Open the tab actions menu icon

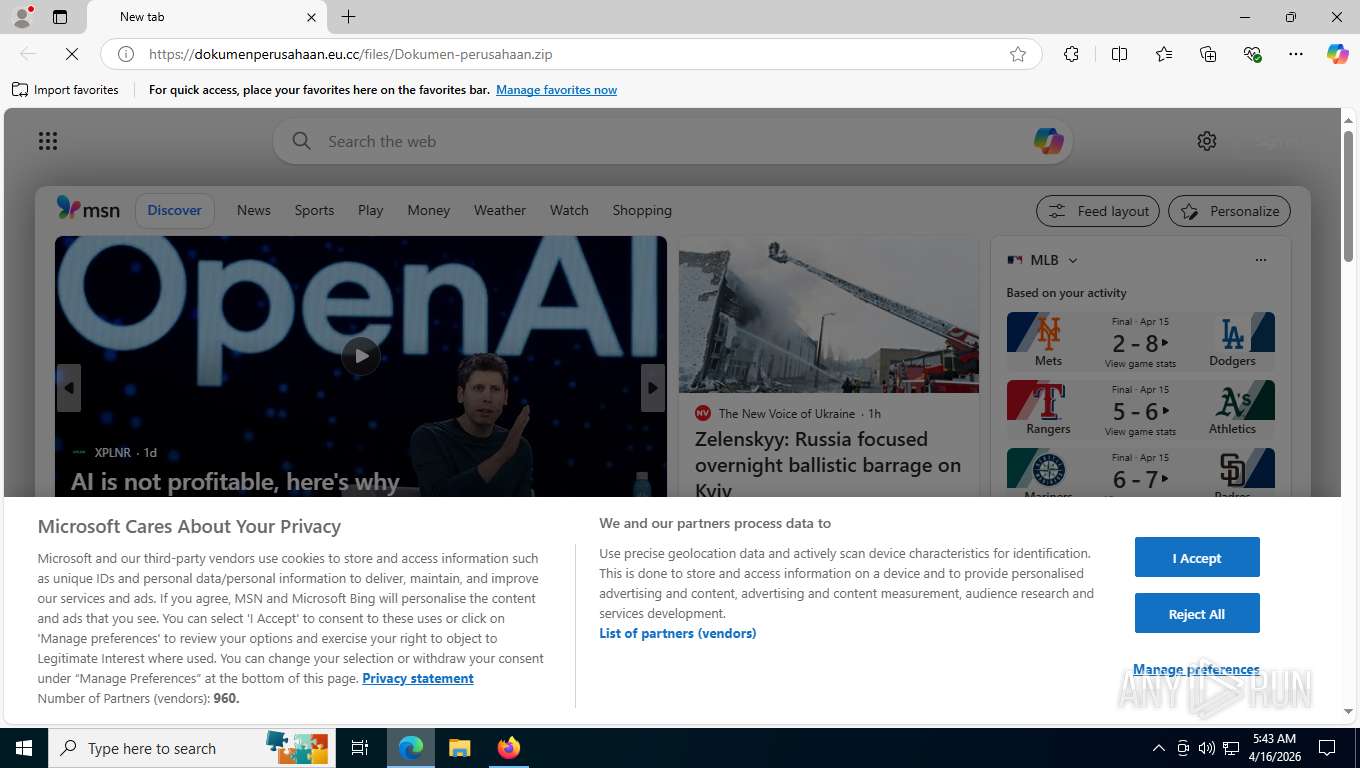[60, 17]
